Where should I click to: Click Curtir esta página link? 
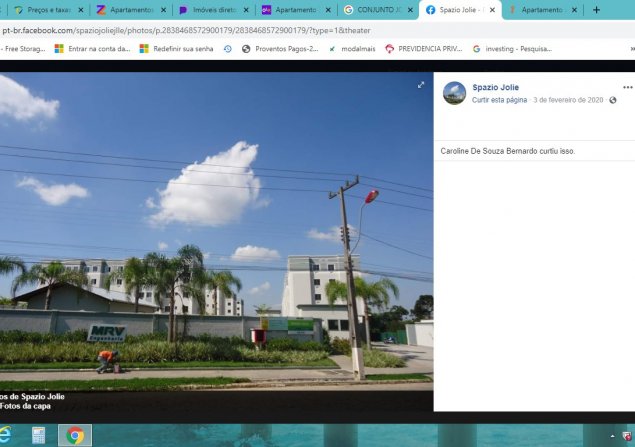pyautogui.click(x=499, y=100)
